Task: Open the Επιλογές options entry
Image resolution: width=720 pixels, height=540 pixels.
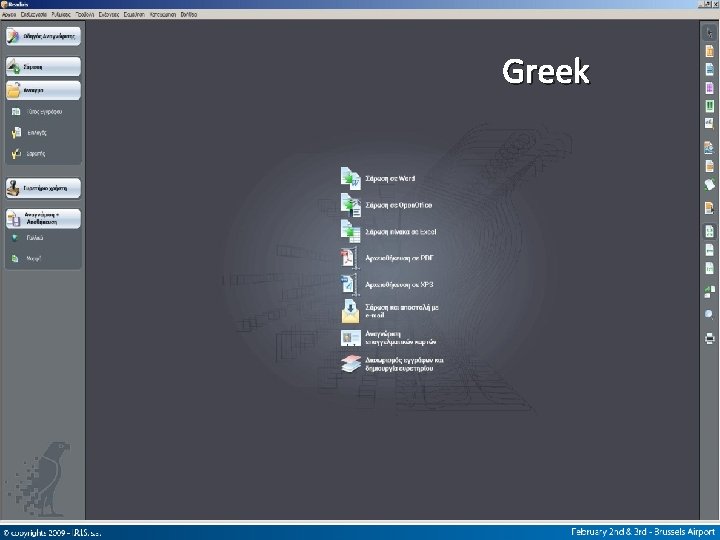Action: 30,133
